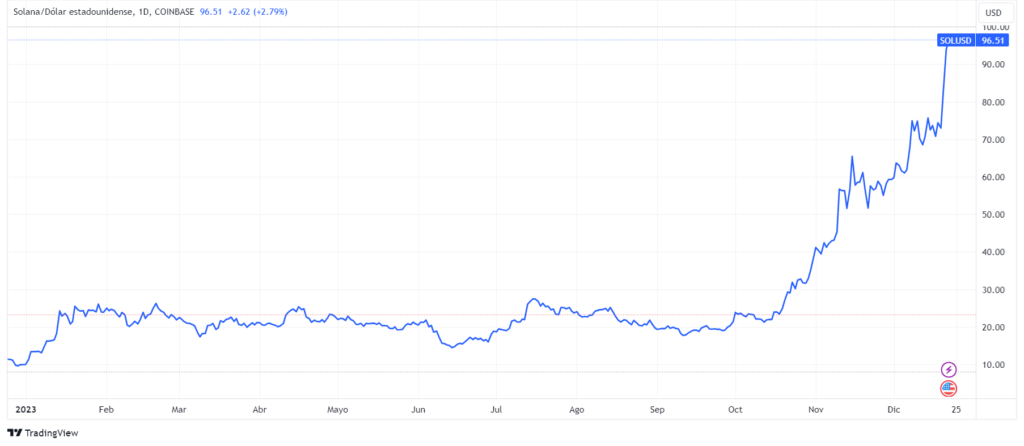Click the COINBASE exchange label

click(x=176, y=12)
